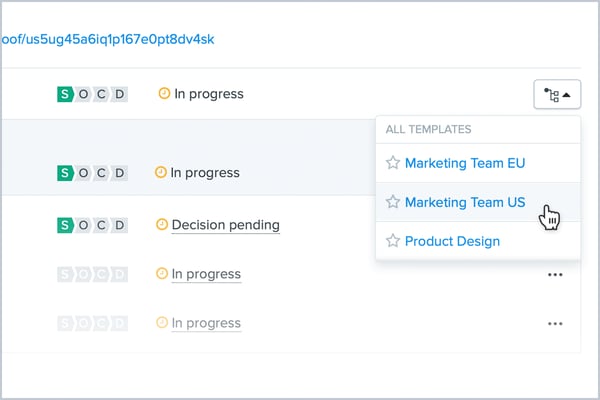600x400 pixels.
Task: Open the fourth row In progress status
Action: coord(206,274)
